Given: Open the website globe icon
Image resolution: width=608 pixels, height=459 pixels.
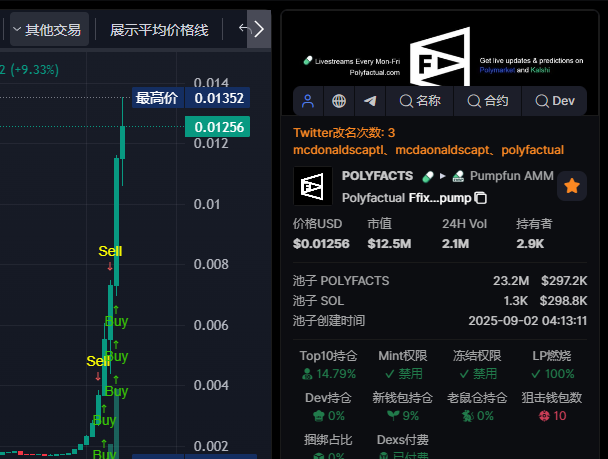Looking at the screenshot, I should 339,101.
